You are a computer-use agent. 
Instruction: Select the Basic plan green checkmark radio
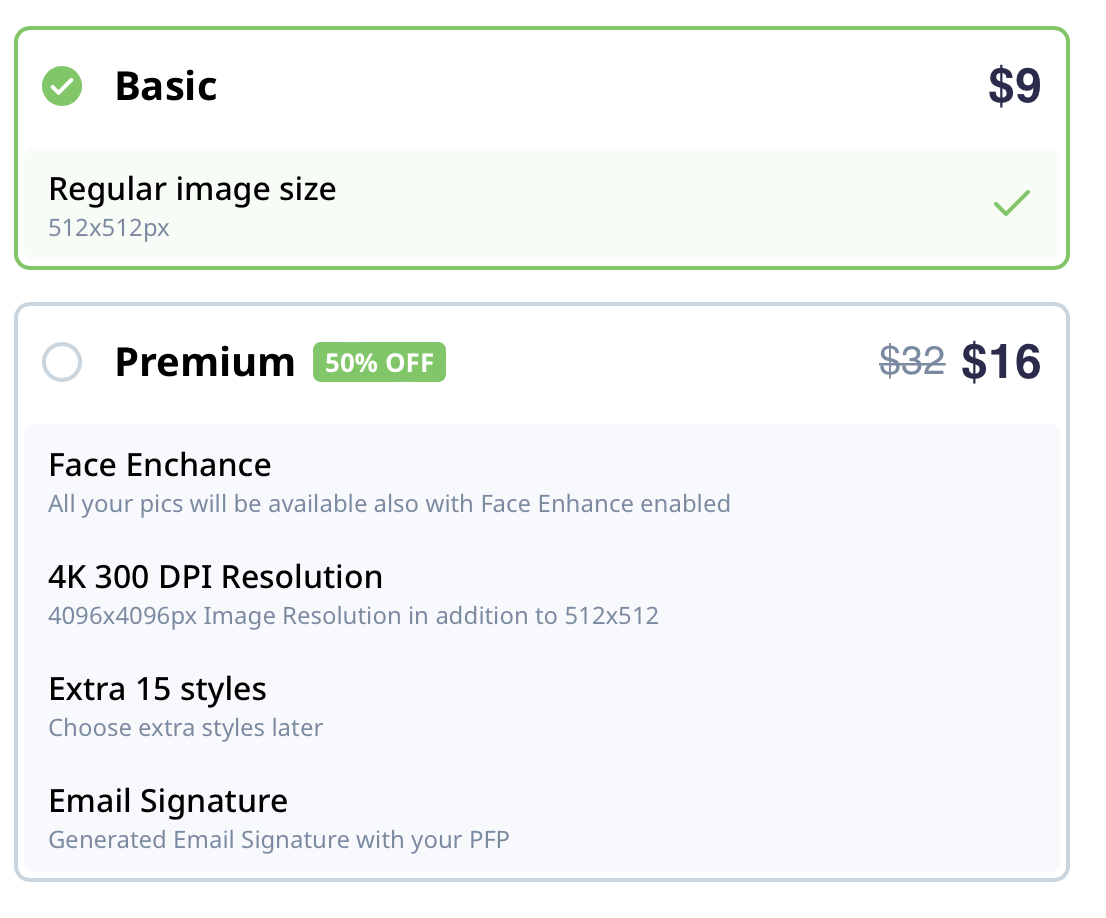[62, 86]
